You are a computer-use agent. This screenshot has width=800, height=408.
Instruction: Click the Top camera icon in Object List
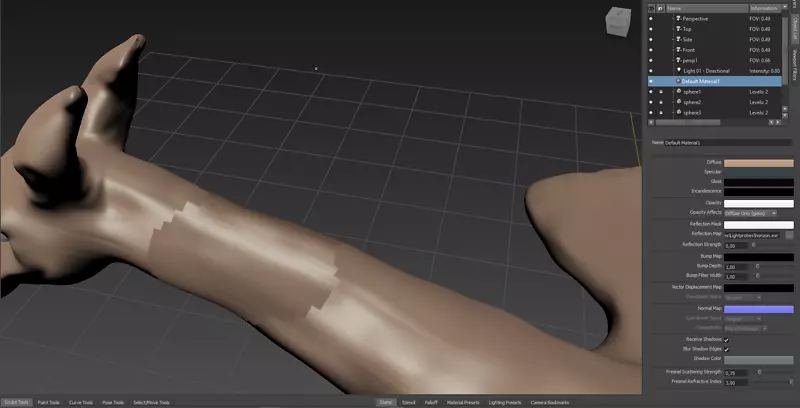pos(679,29)
